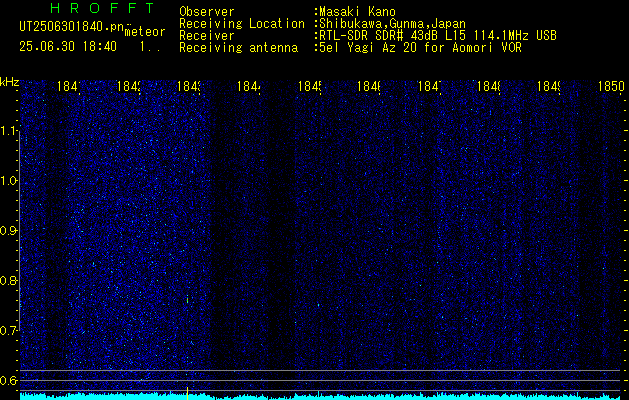Click the 1849 time axis label
Image resolution: width=629 pixels, height=400 pixels.
click(549, 86)
